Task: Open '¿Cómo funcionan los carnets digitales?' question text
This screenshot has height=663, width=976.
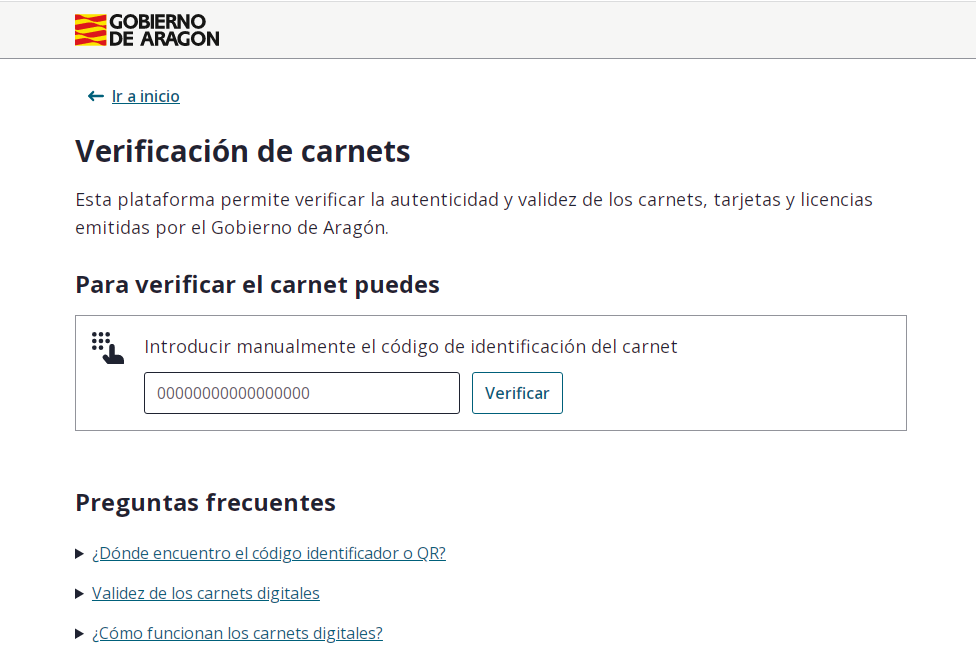Action: pyautogui.click(x=237, y=633)
